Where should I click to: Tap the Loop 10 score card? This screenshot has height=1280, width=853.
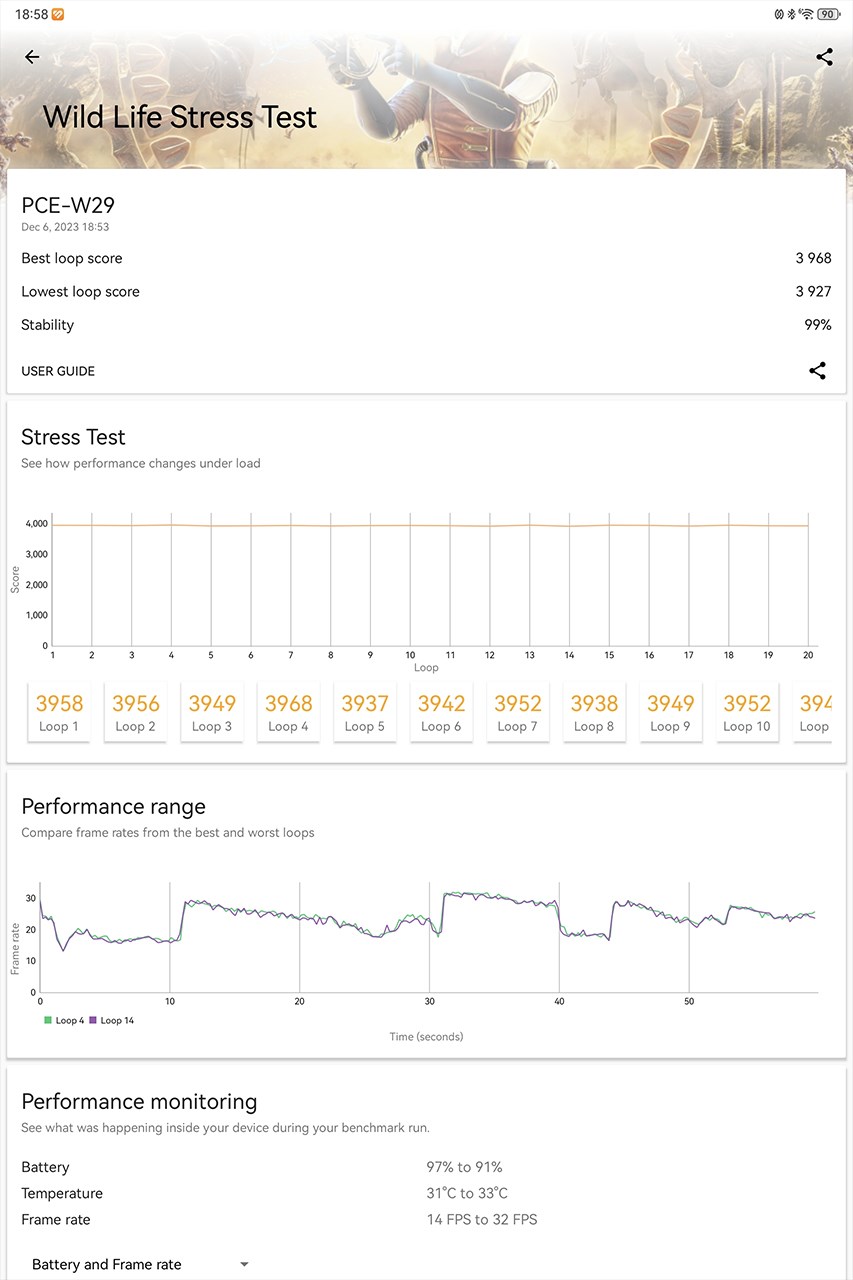point(747,712)
